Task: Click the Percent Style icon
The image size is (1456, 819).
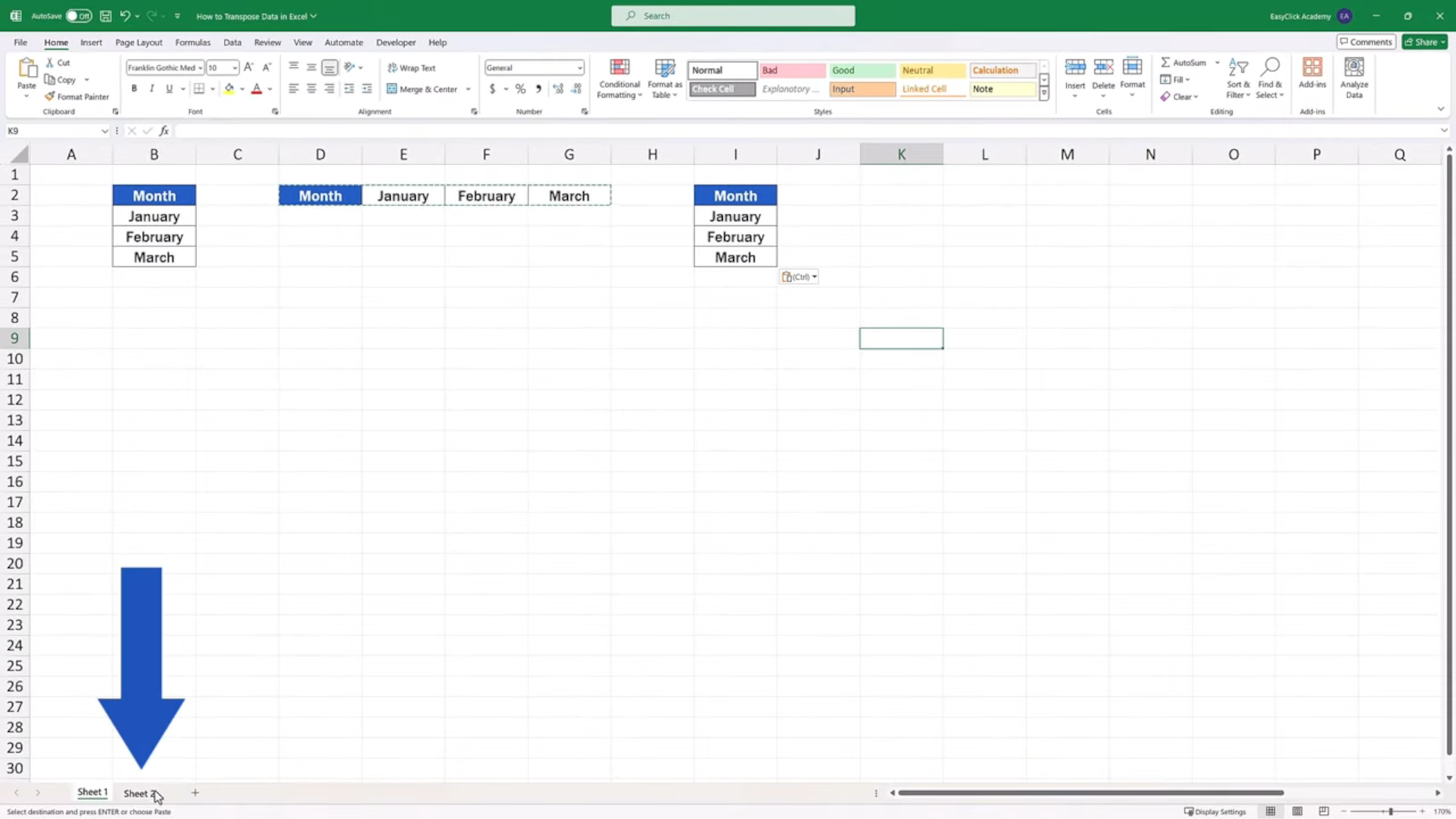Action: pos(520,89)
